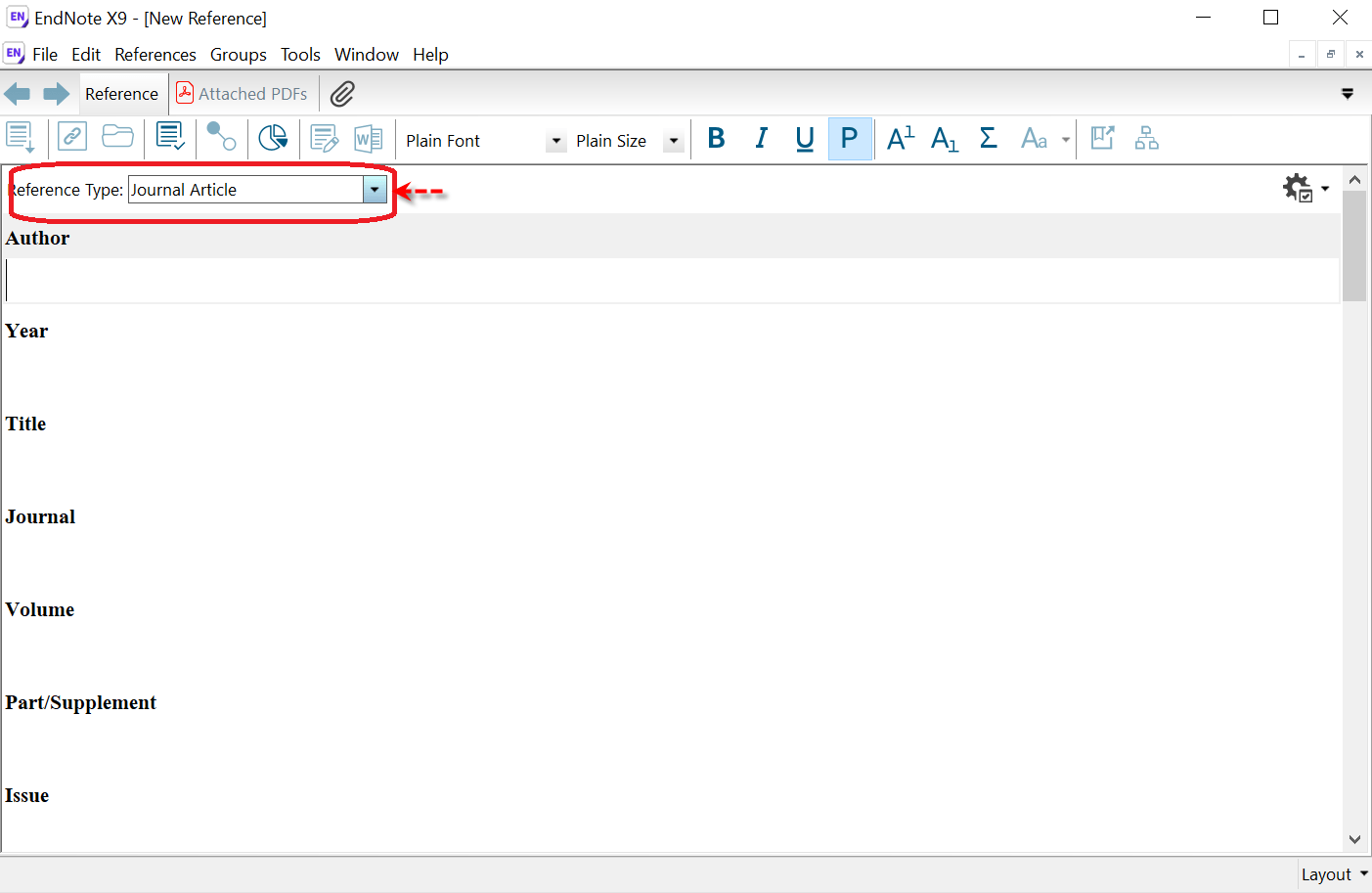
Task: Open the Change Case dropdown arrow
Action: tap(1065, 140)
